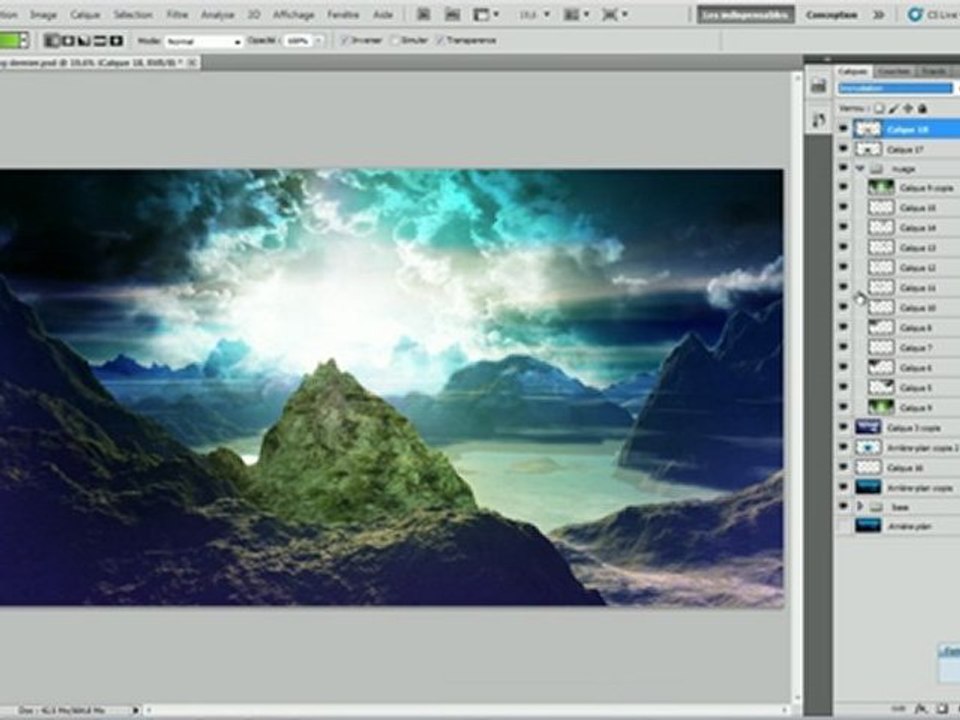Hide the Calque 18 layer
This screenshot has height=720, width=960.
[843, 129]
